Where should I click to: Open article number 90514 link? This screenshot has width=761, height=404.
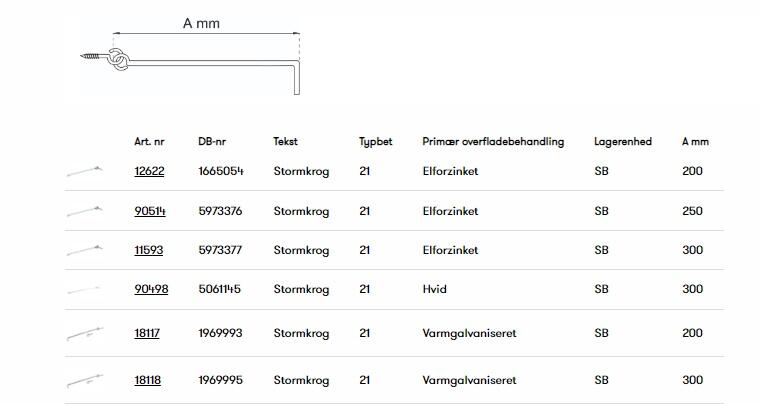pyautogui.click(x=149, y=211)
